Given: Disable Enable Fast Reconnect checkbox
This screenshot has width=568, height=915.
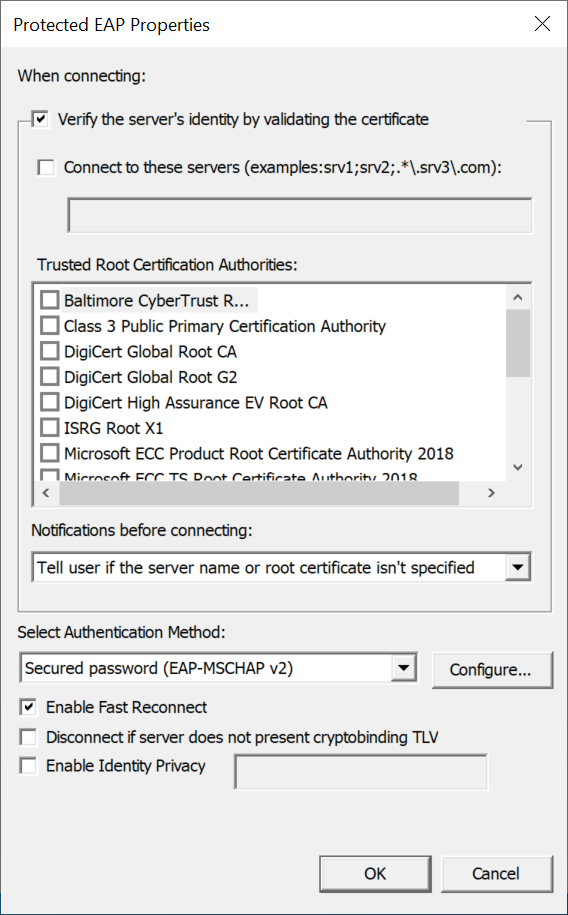Looking at the screenshot, I should tap(28, 707).
